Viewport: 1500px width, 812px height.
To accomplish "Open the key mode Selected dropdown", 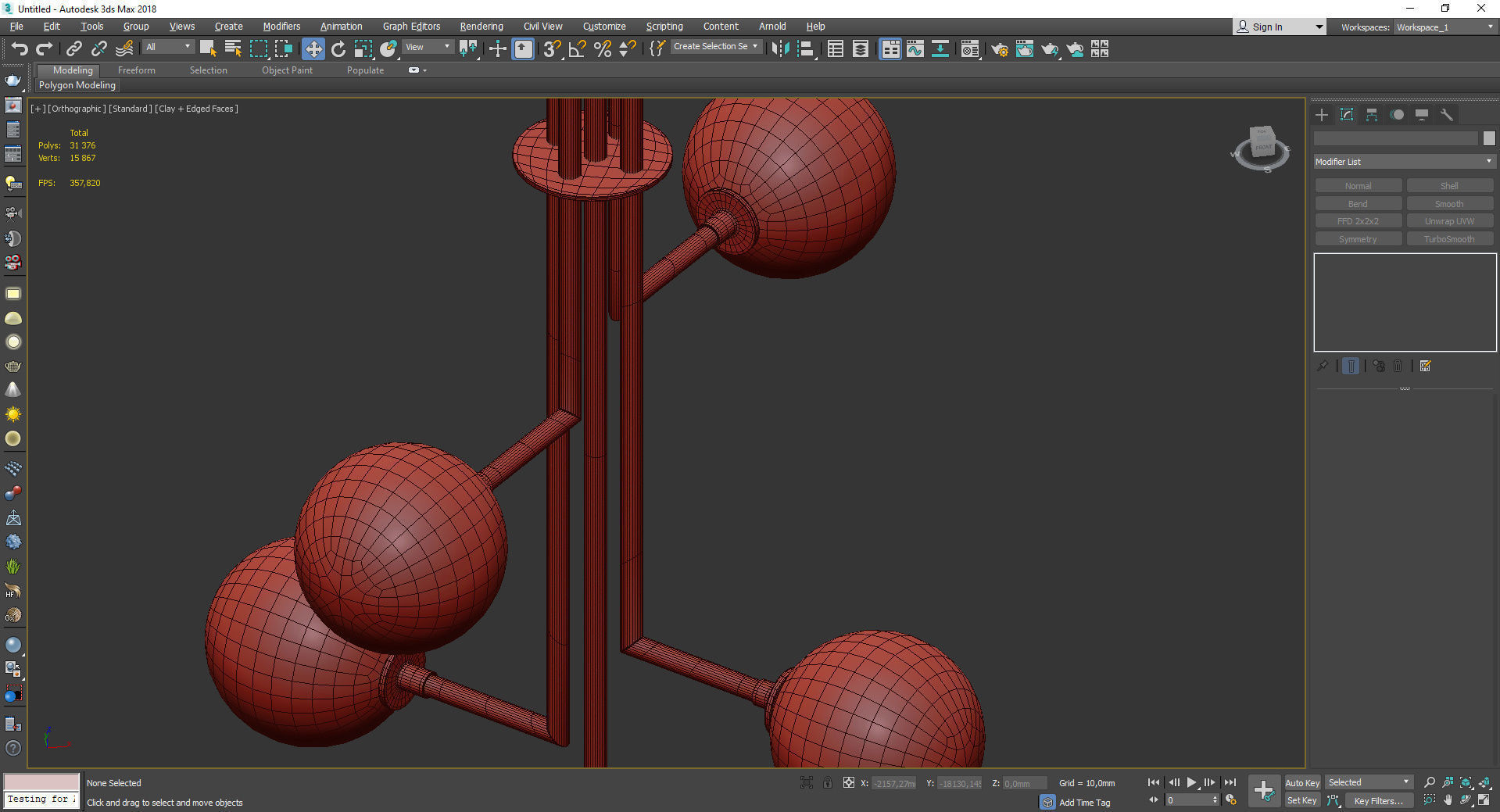I will (1369, 782).
